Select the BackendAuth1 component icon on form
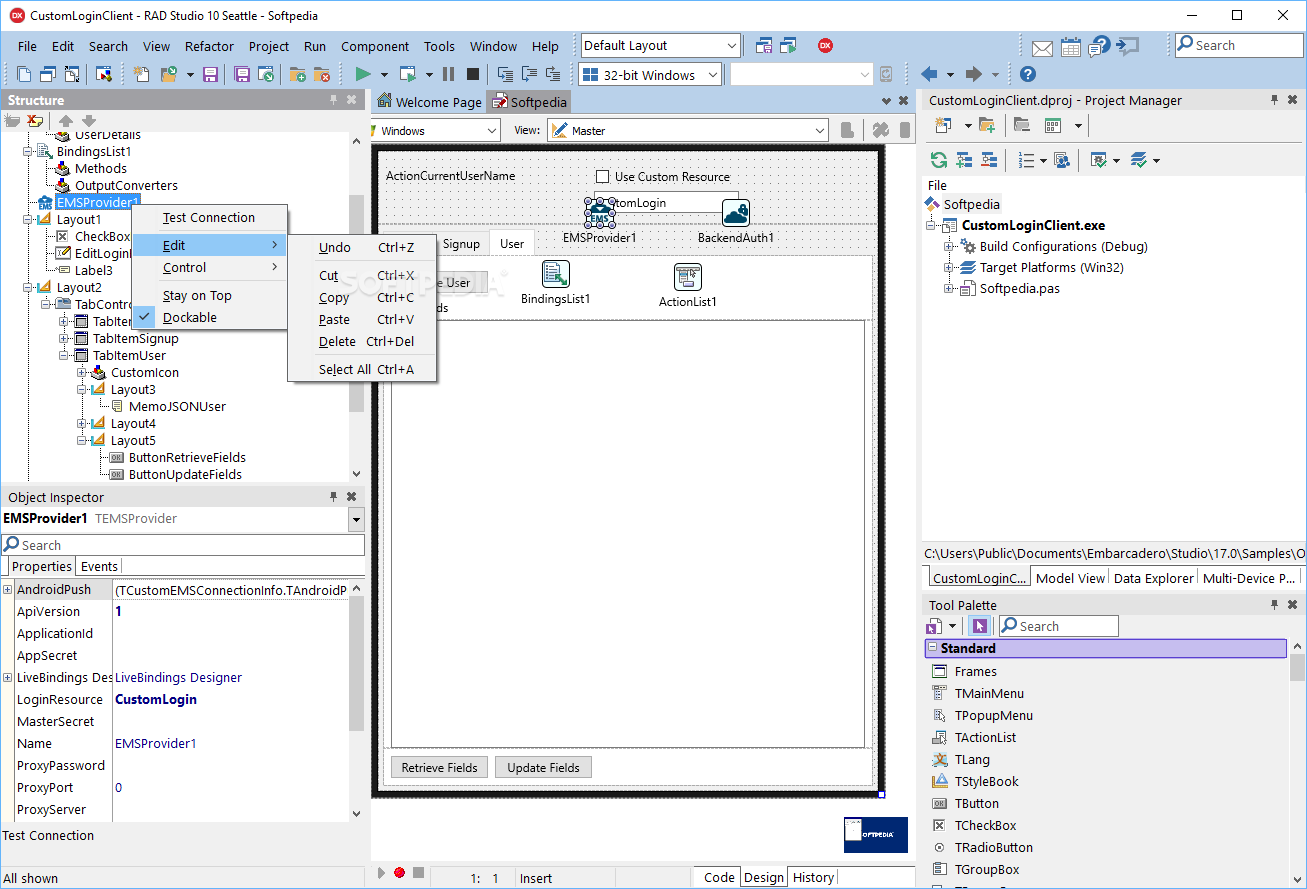Image resolution: width=1307 pixels, height=889 pixels. [x=736, y=213]
